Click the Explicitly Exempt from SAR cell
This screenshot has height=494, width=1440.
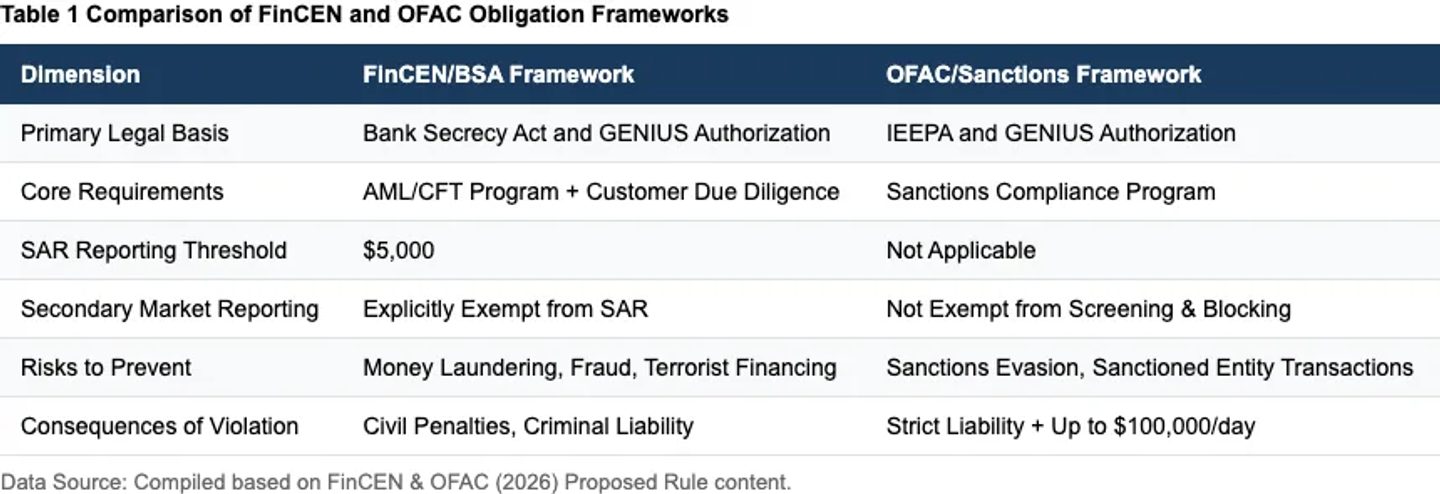click(505, 309)
